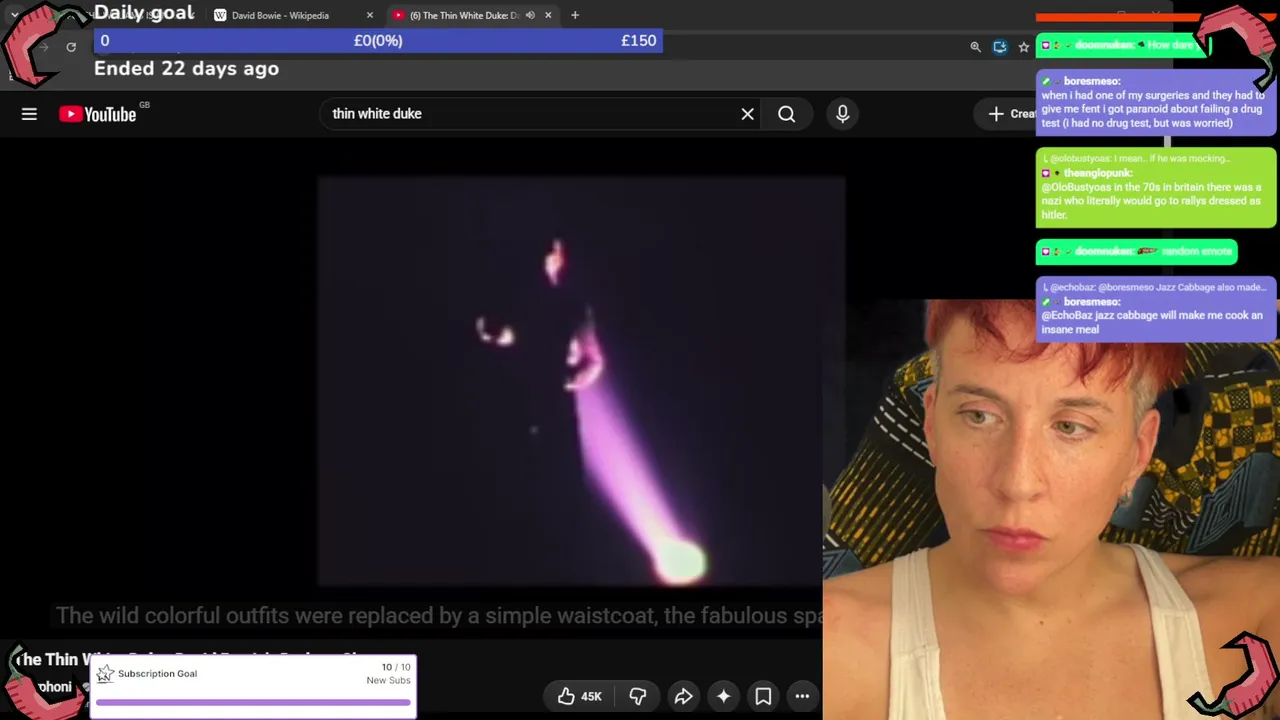Open more actions three-dot menu
The height and width of the screenshot is (720, 1280).
[802, 696]
